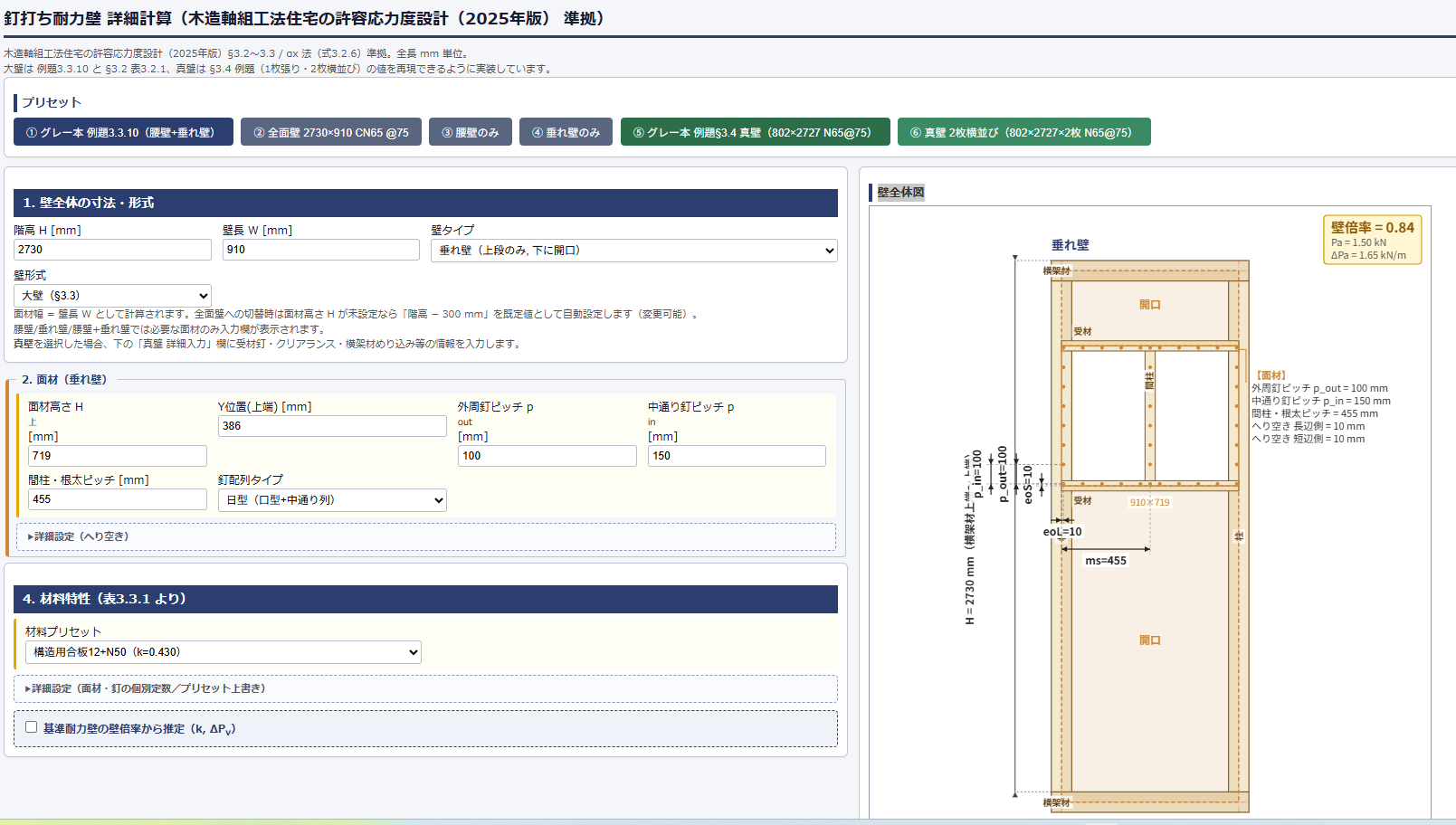Apply preset ⑤ グレー本 例題§3.4 真壁
1456x825 pixels.
pos(755,132)
